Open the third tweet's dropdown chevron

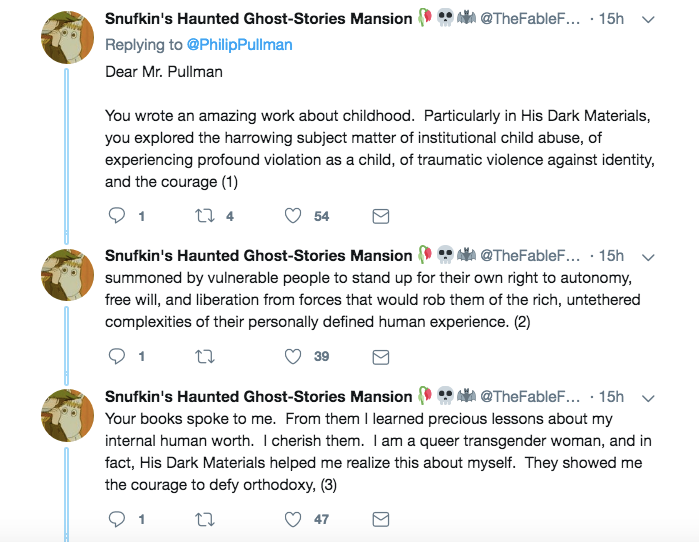[648, 397]
